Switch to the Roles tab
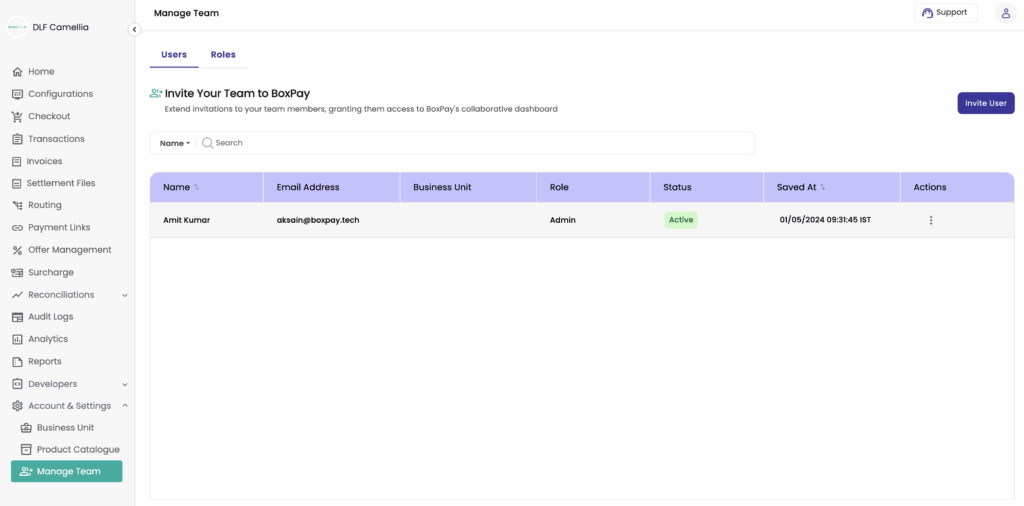This screenshot has width=1024, height=506. pyautogui.click(x=223, y=55)
